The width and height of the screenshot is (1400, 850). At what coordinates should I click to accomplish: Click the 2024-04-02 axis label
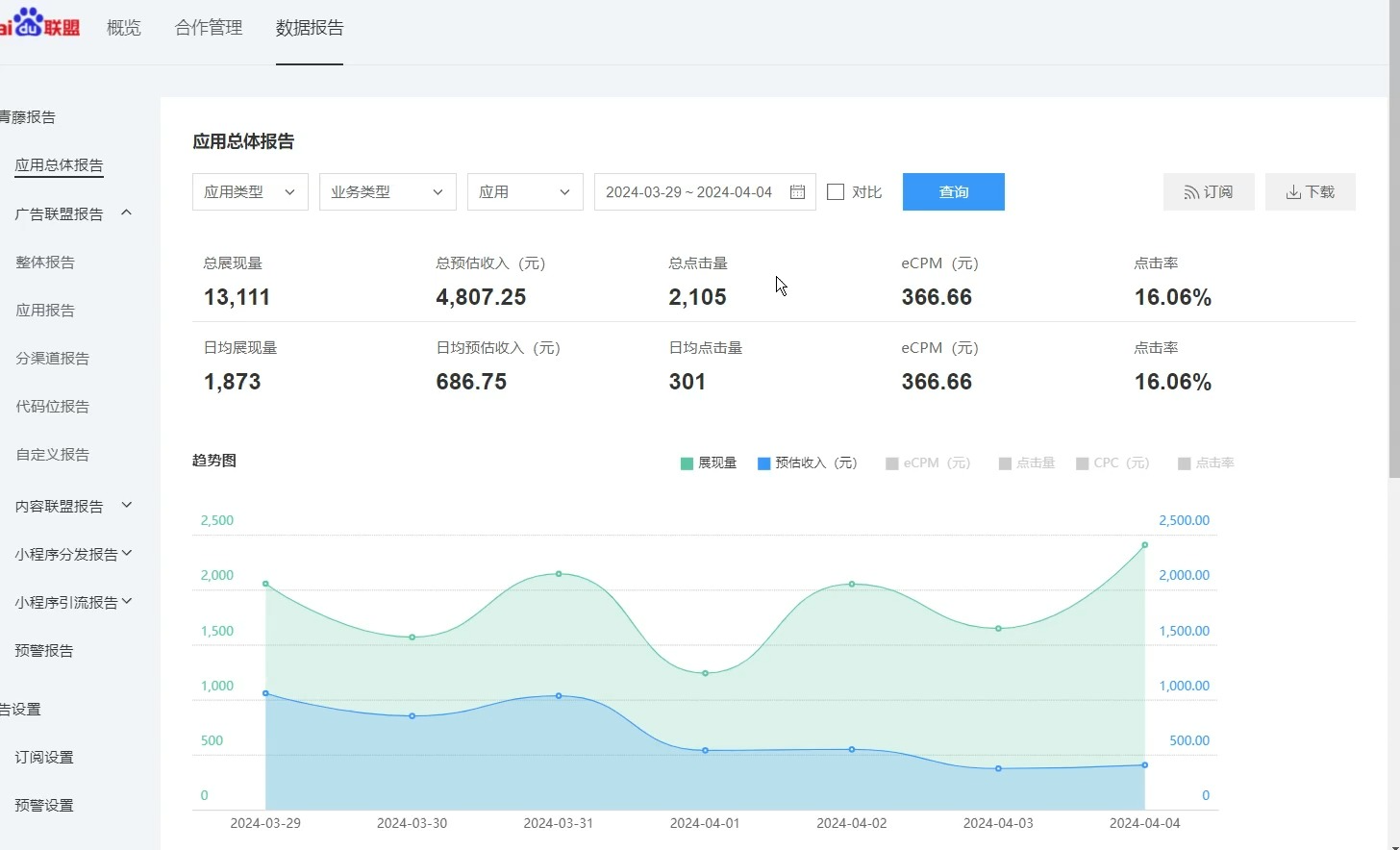(852, 823)
